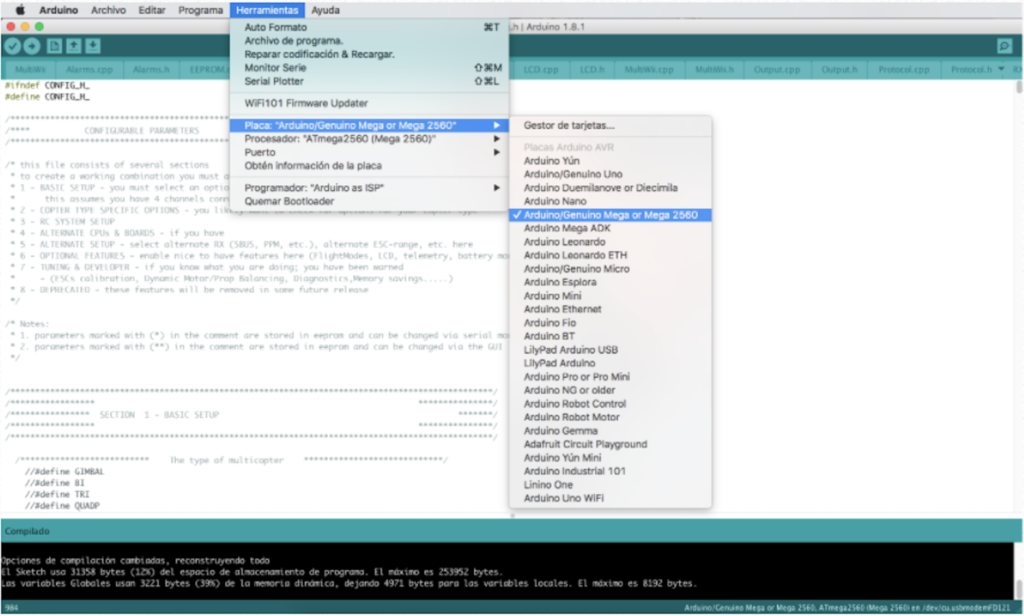Image resolution: width=1024 pixels, height=616 pixels.
Task: Click the Upload arrow icon
Action: click(x=32, y=46)
